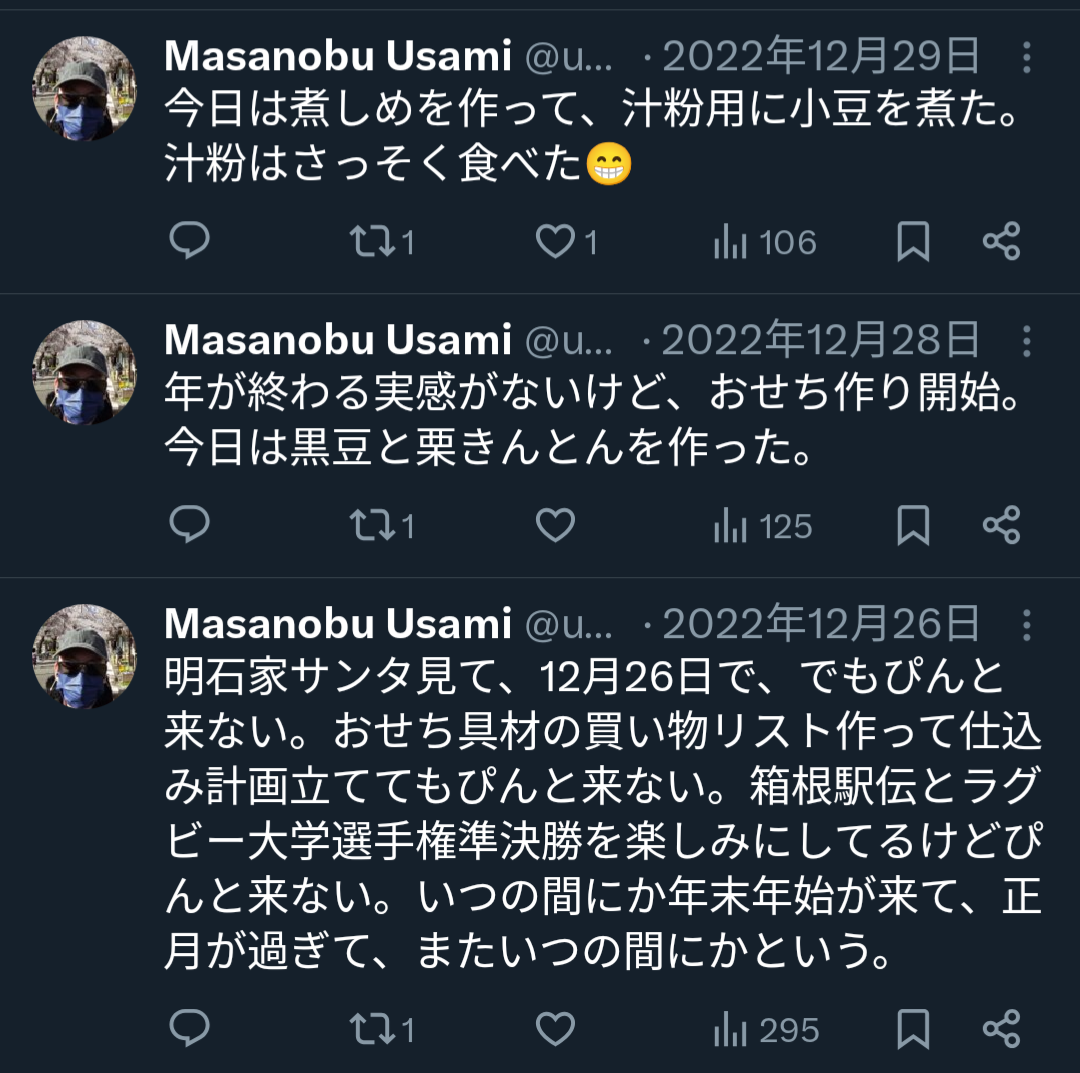Image resolution: width=1080 pixels, height=1073 pixels.
Task: Like the December 28 tweet
Action: [x=555, y=525]
